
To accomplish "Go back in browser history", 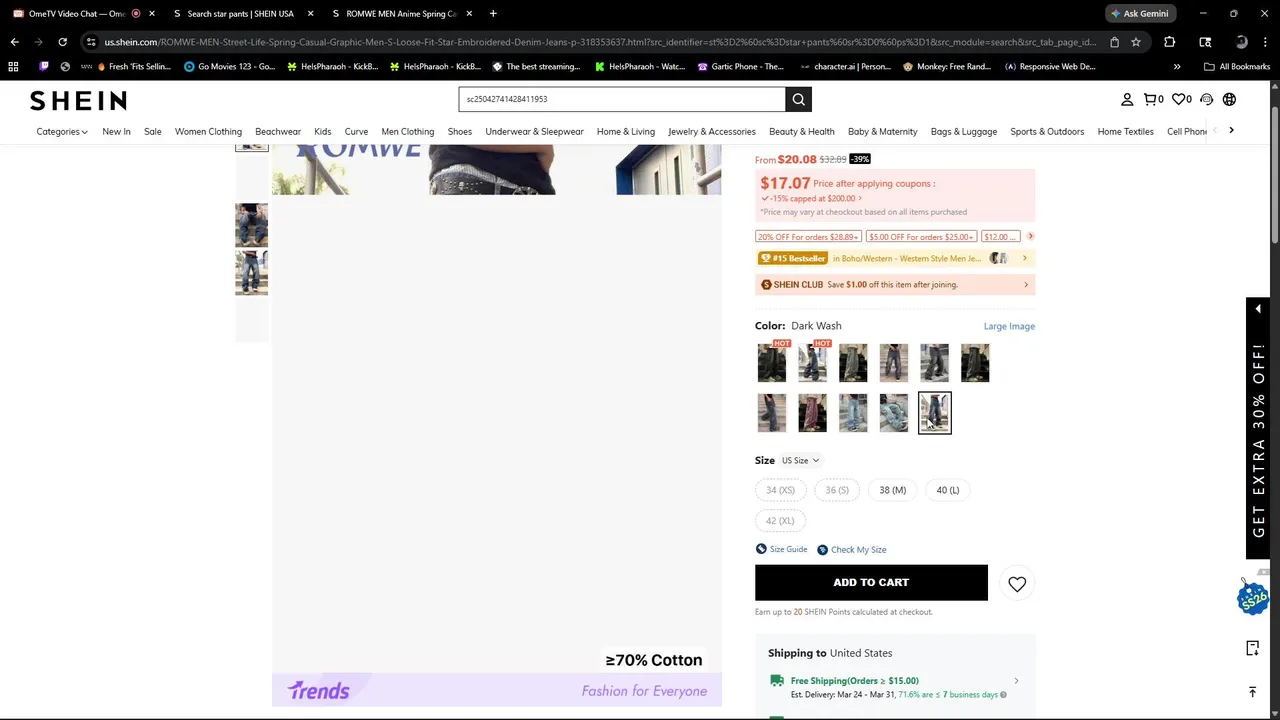I will pyautogui.click(x=14, y=42).
